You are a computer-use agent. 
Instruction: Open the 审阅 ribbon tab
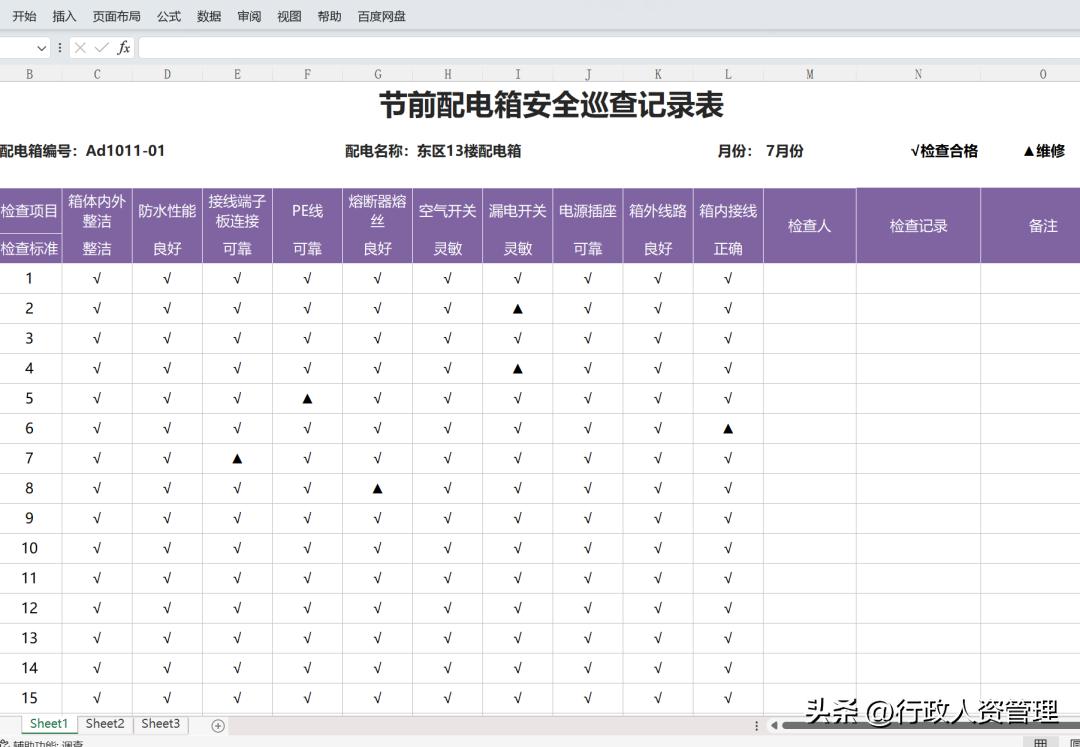[x=247, y=16]
